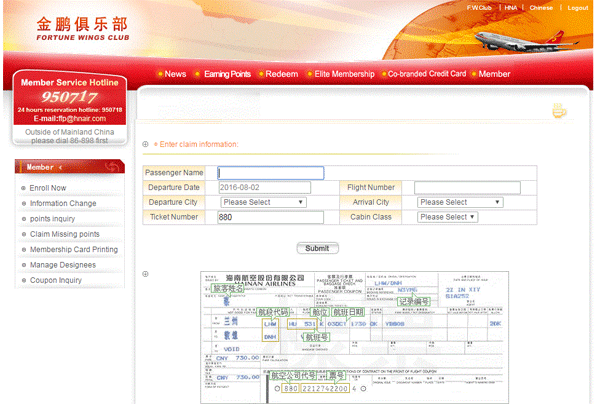Click the plus icon beside the ticket sample
Image resolution: width=600 pixels, height=404 pixels.
pyautogui.click(x=145, y=274)
